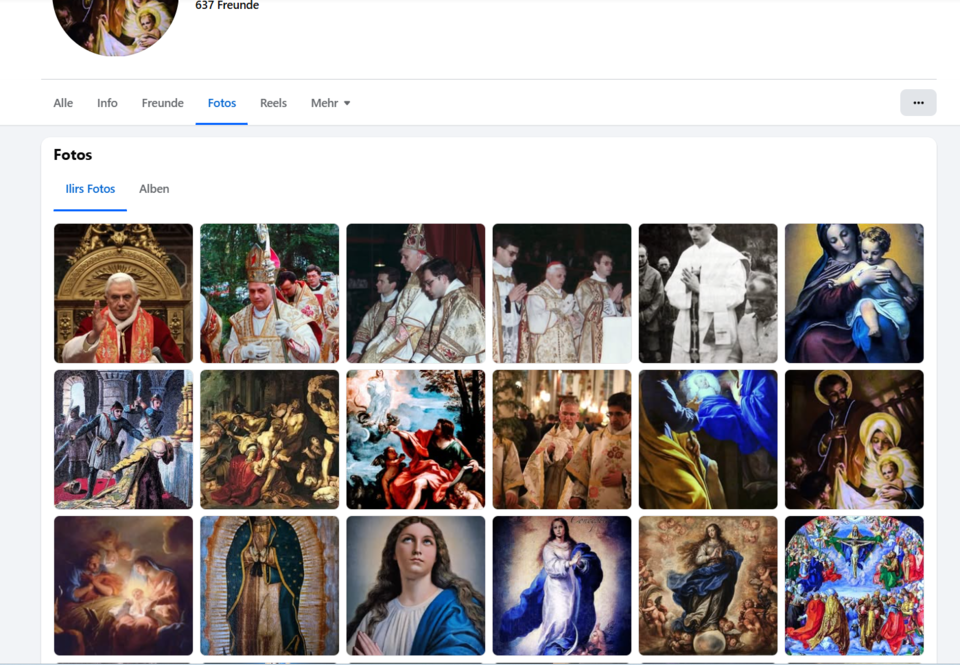
Task: Click the Fotos tab
Action: (x=222, y=103)
